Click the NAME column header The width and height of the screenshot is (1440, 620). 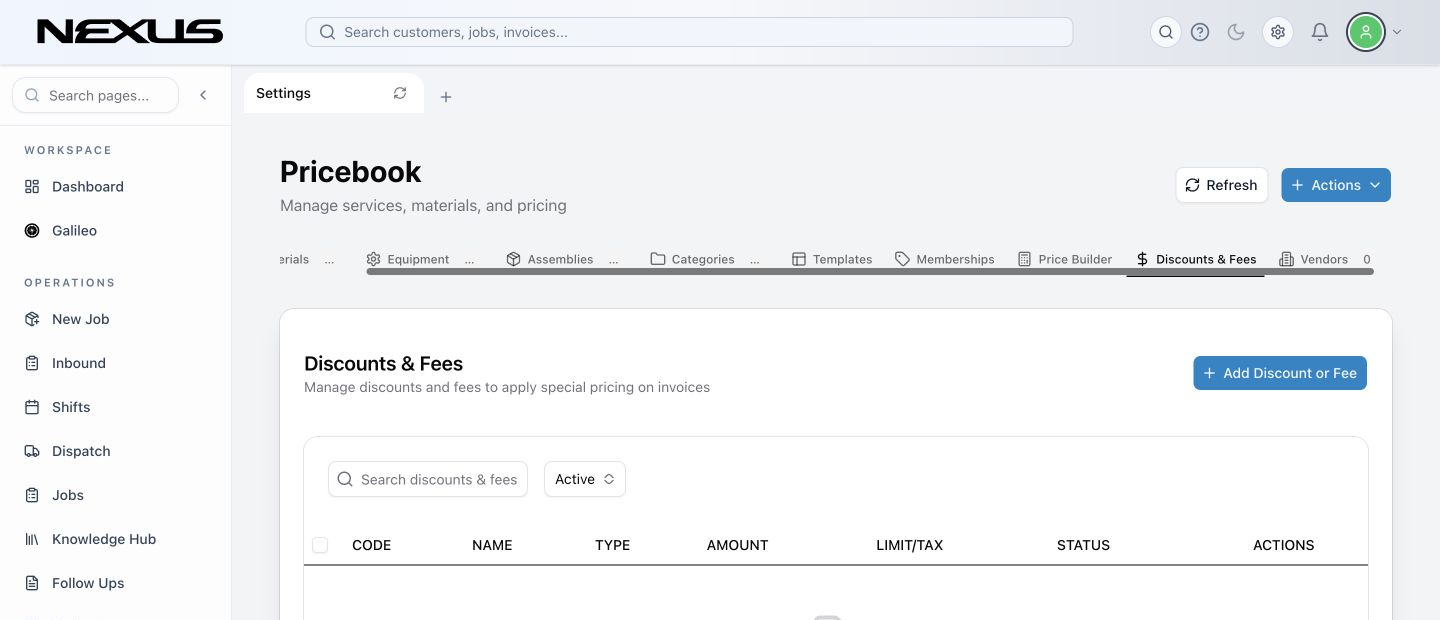point(492,545)
